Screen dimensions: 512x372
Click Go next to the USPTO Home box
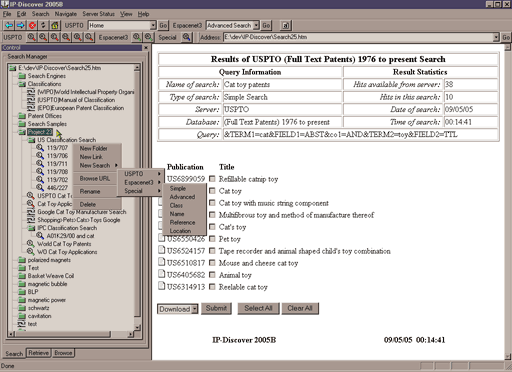163,25
